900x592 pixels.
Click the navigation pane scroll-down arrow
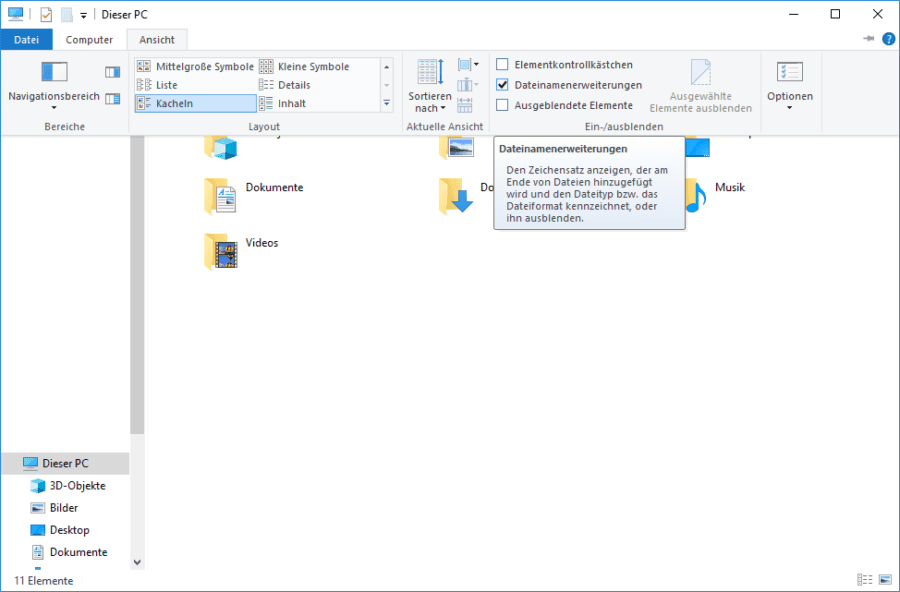point(137,562)
